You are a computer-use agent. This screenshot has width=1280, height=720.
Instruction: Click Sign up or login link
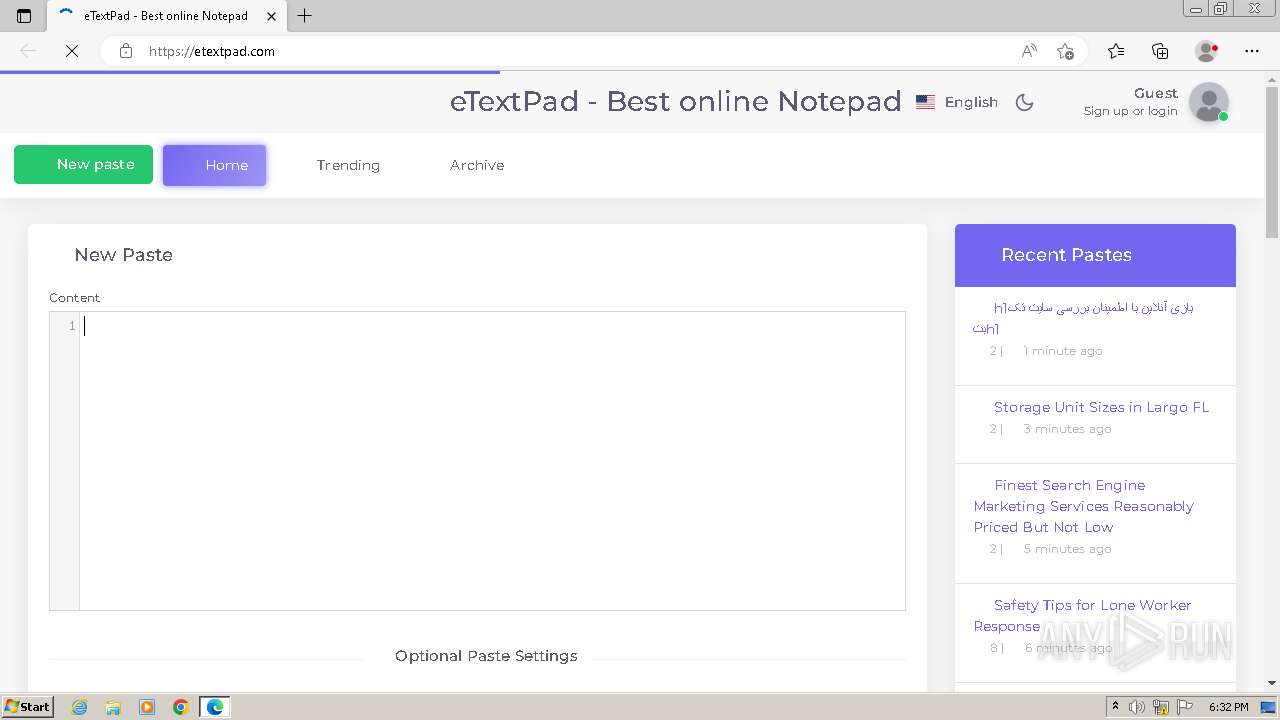tap(1130, 111)
